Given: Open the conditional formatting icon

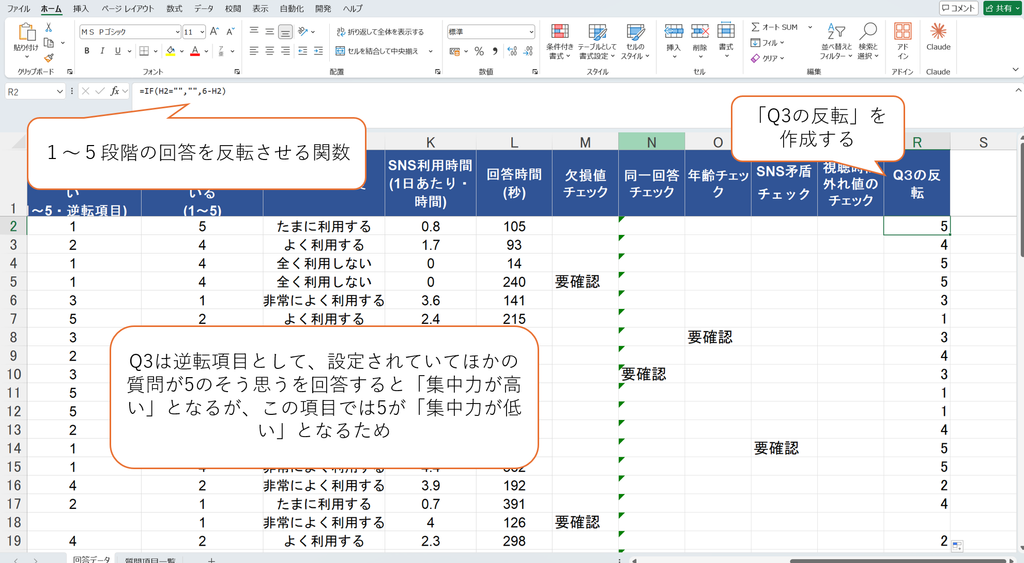Looking at the screenshot, I should coord(560,32).
